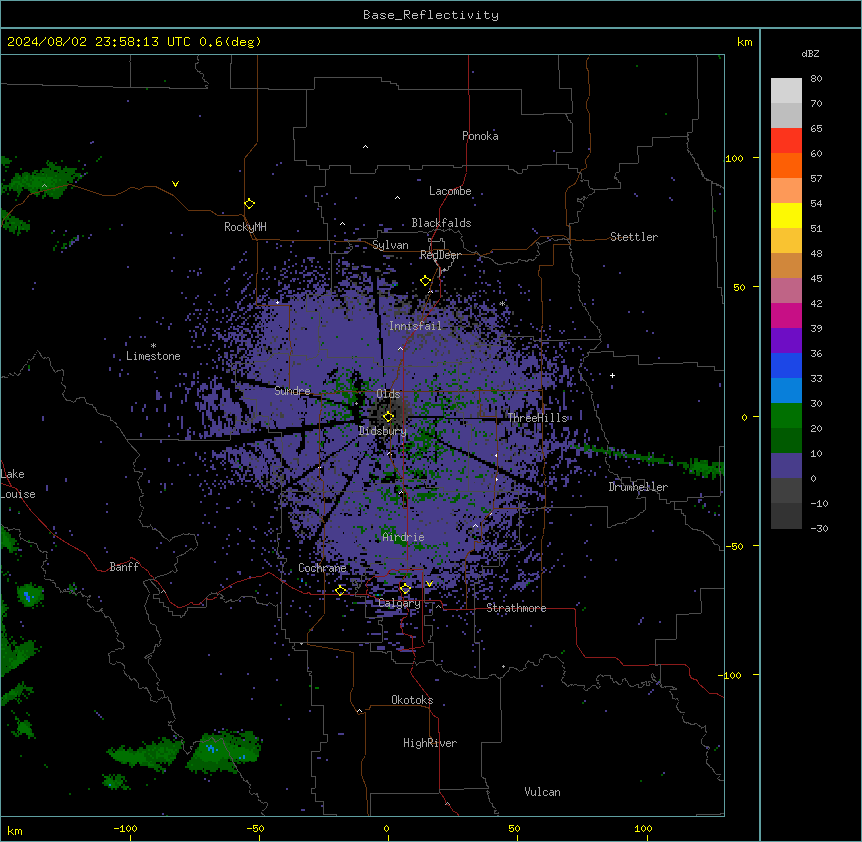Click the Sundre city label
Viewport: 862px width, 842px height.
292,391
